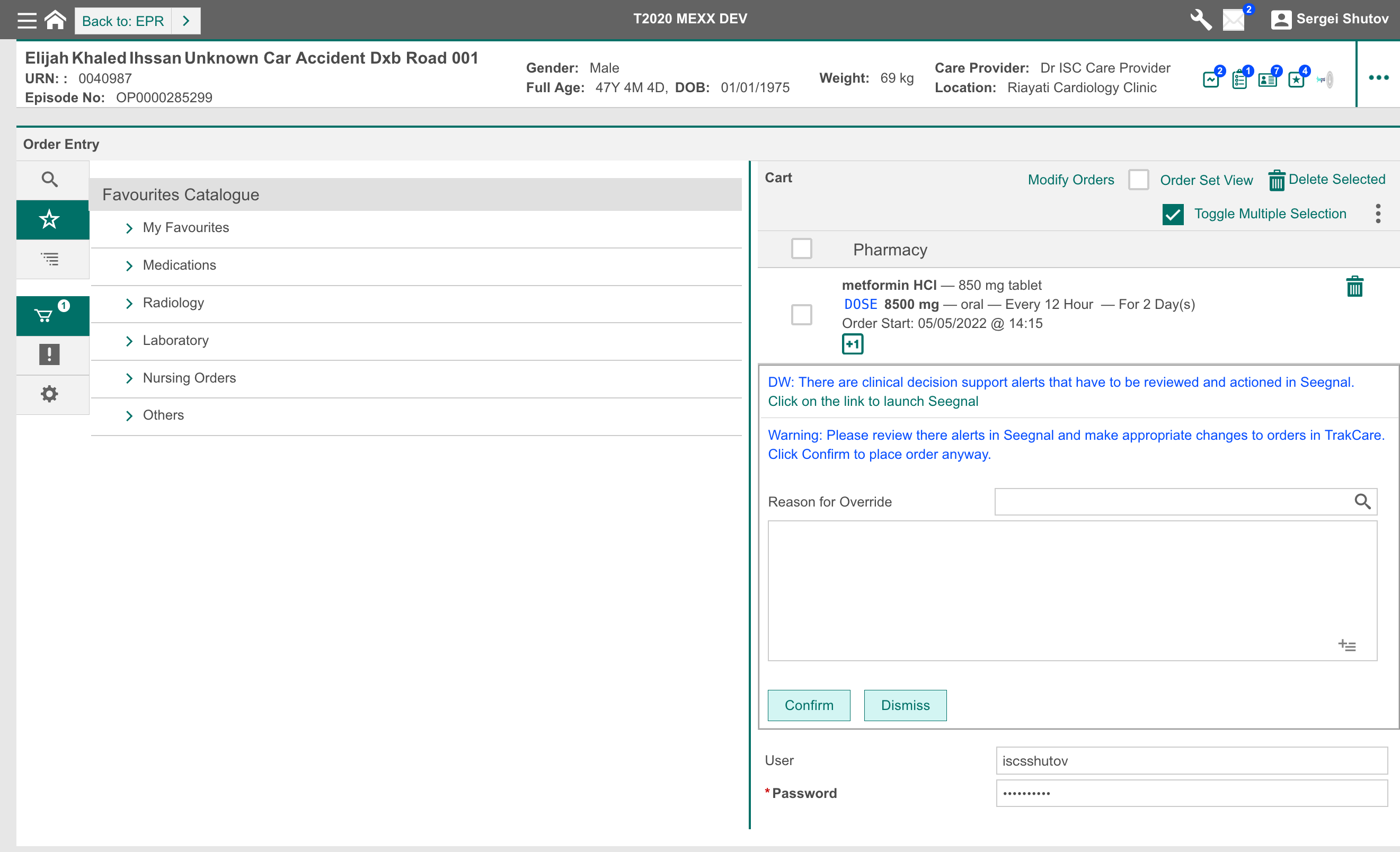
Task: Select the Favourites star tab in the sidebar
Action: click(50, 219)
